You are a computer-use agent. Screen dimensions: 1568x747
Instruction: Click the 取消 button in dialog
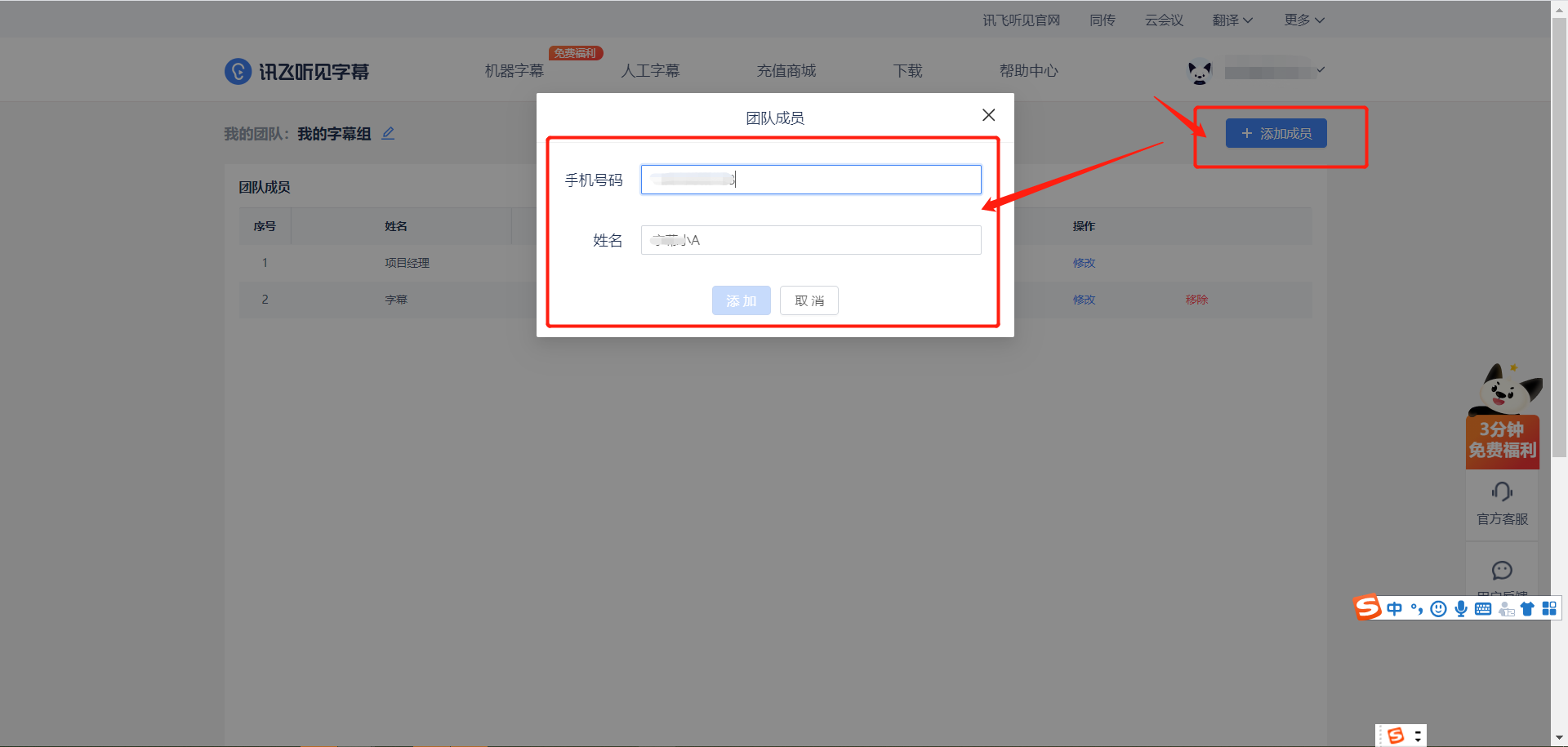click(808, 300)
